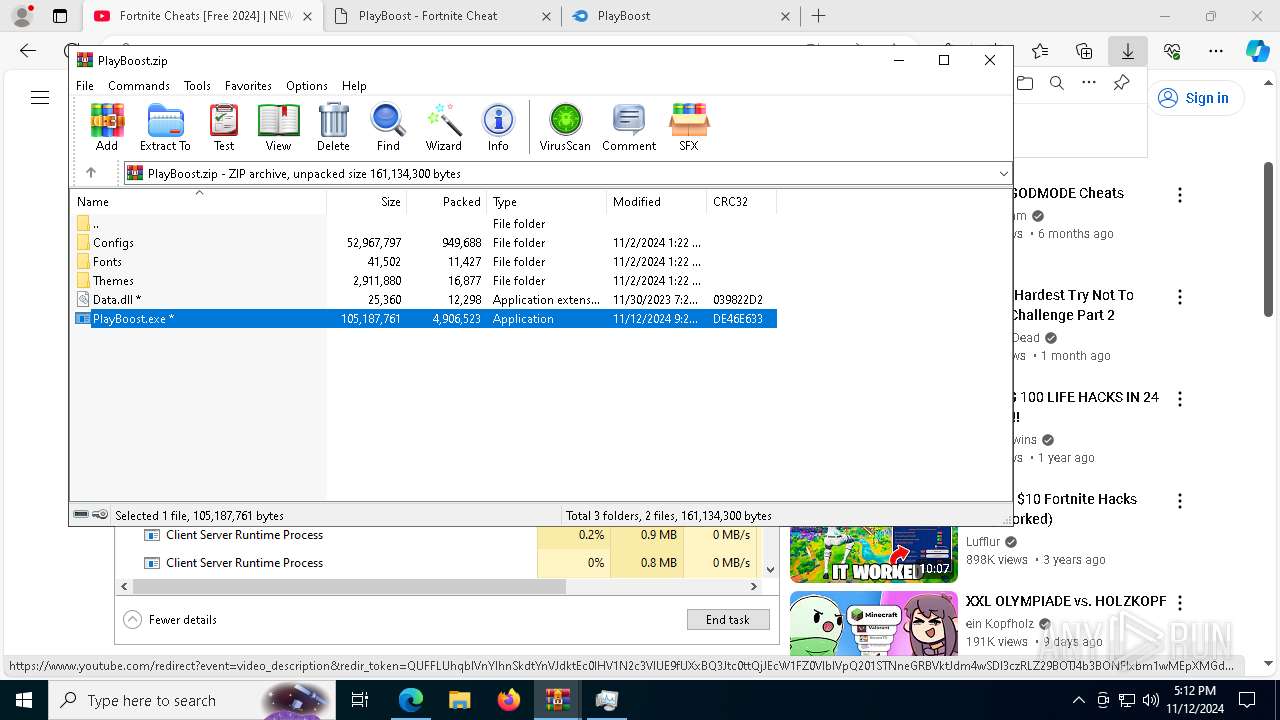The image size is (1280, 720).
Task: Open File Explorer from the taskbar
Action: tap(460, 700)
